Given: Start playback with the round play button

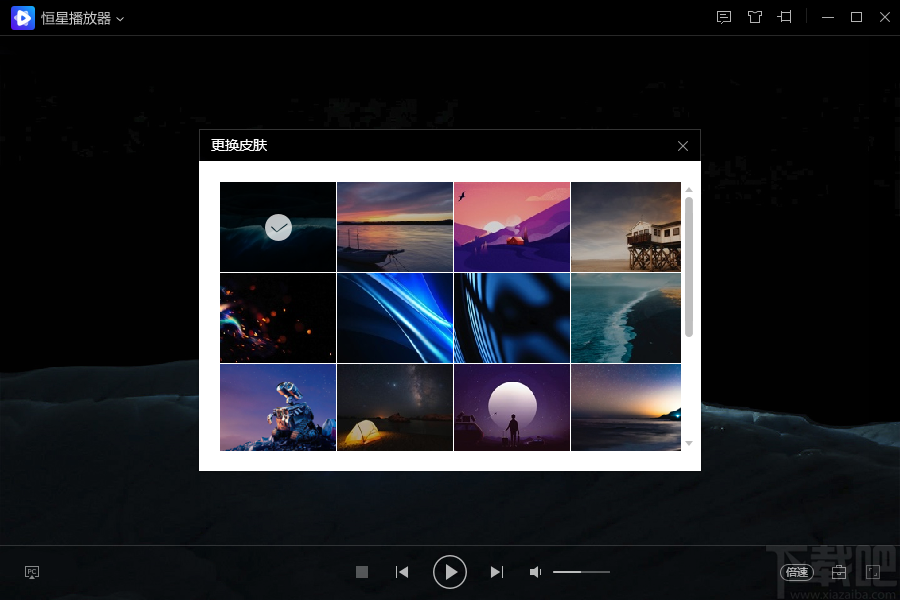Looking at the screenshot, I should click(x=449, y=572).
